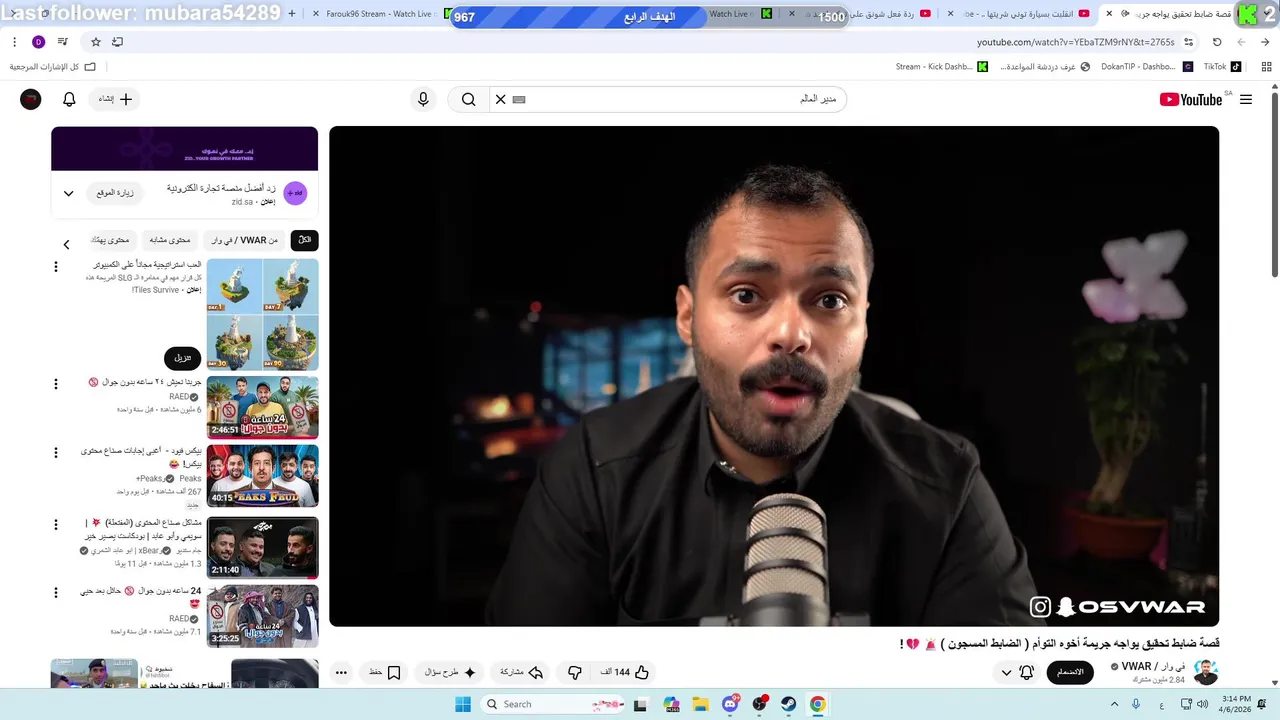Dislike the video
The height and width of the screenshot is (720, 1280).
pyautogui.click(x=574, y=672)
